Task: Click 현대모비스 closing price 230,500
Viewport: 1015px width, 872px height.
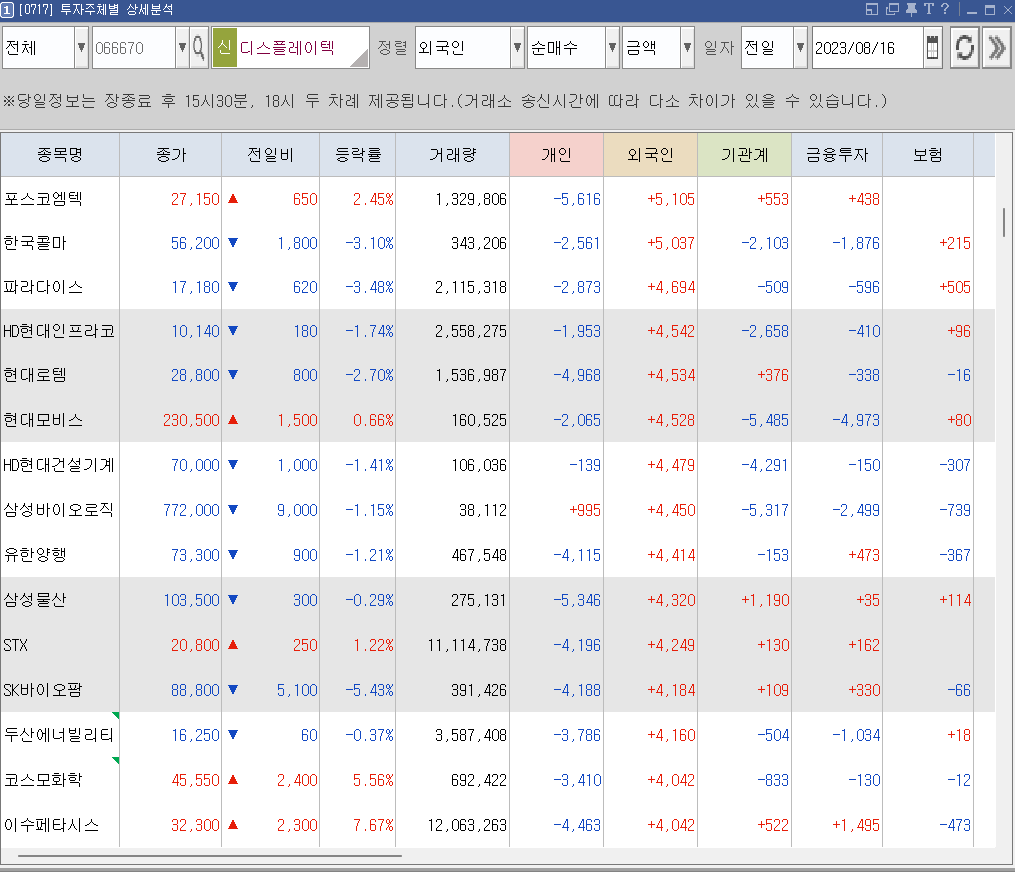Action: point(191,421)
